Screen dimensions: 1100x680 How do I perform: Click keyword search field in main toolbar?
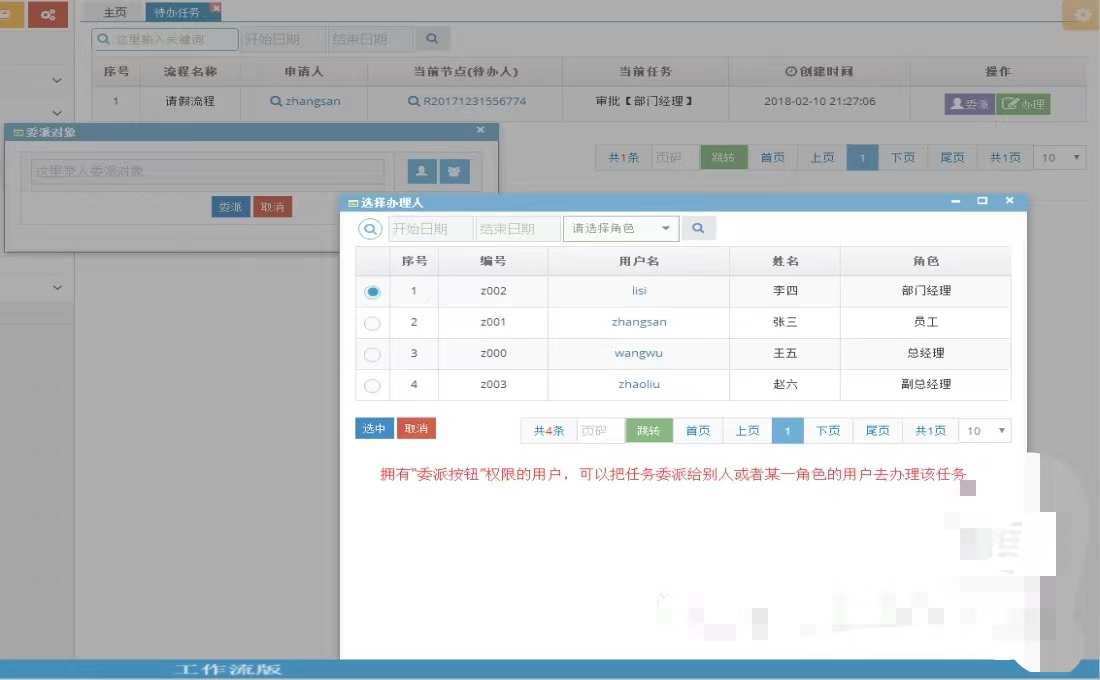tap(166, 39)
